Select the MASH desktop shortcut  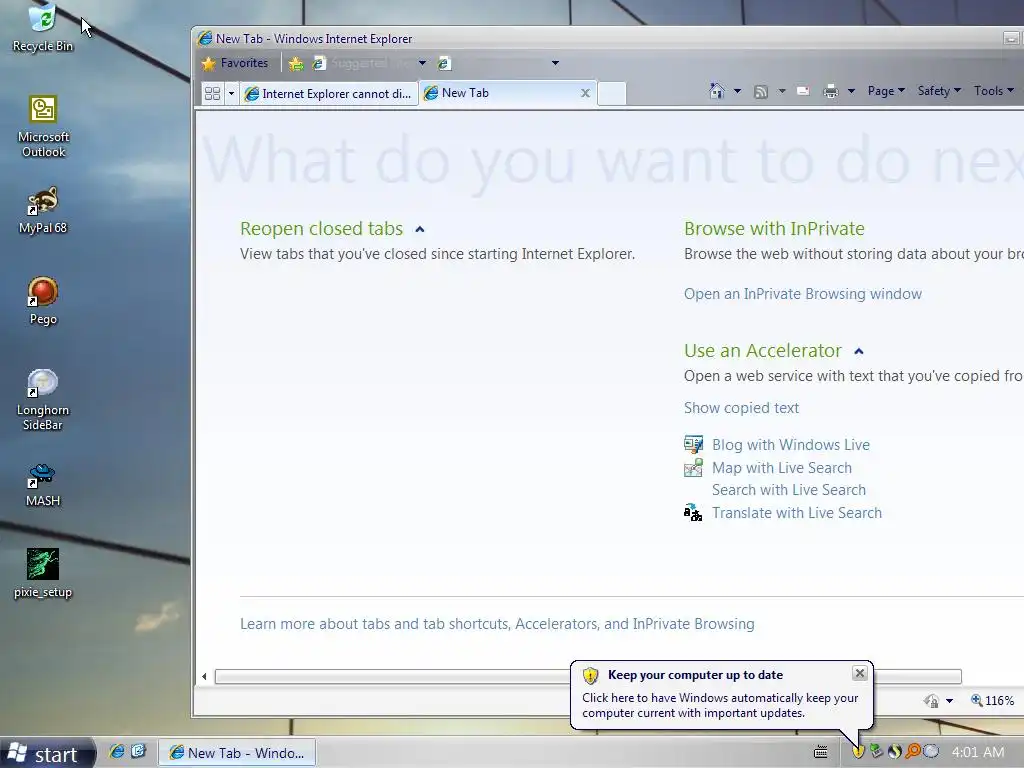point(43,485)
